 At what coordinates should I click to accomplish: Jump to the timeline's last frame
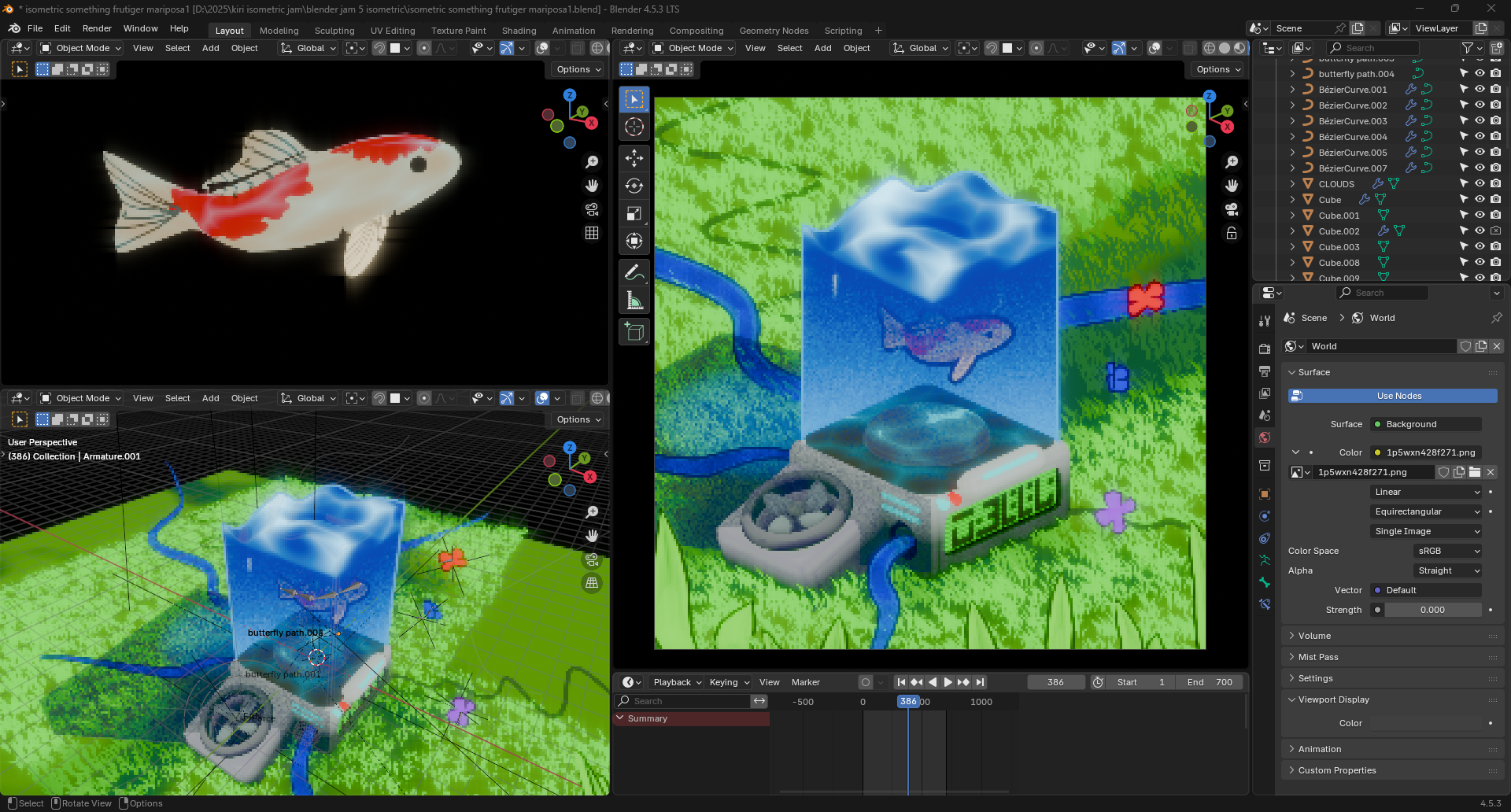(x=980, y=682)
